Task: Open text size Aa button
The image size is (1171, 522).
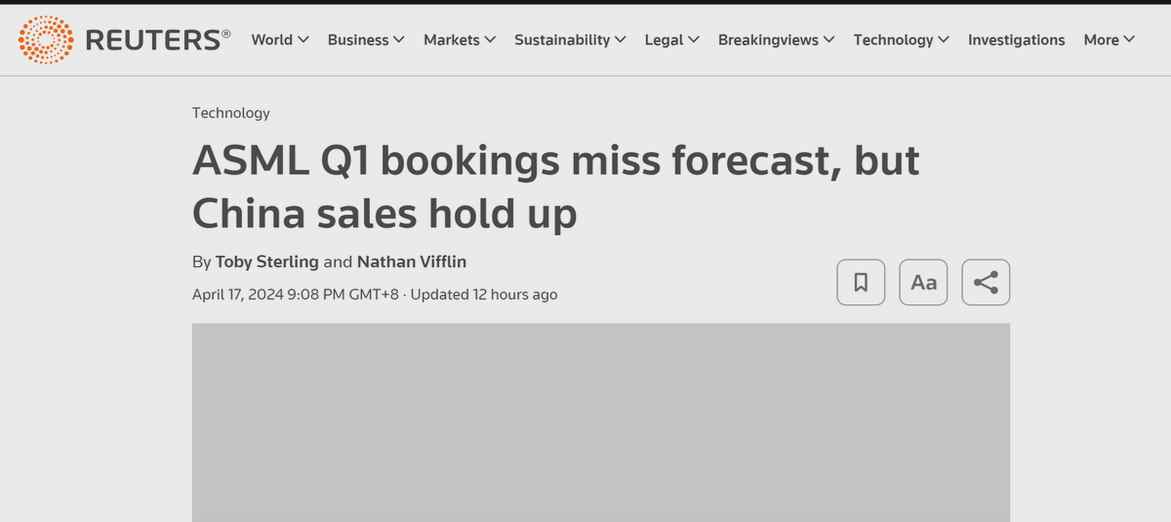Action: coord(923,282)
